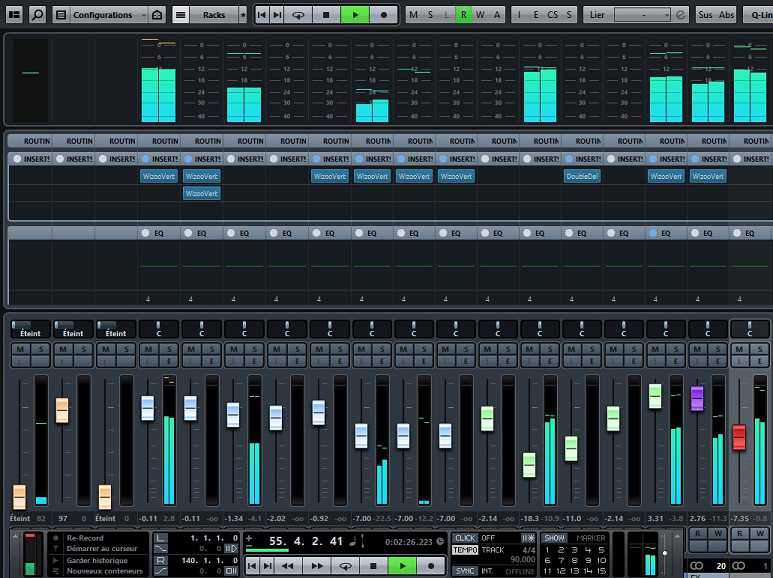
Task: Open the DoubleDel insert plugin slot
Action: (581, 176)
